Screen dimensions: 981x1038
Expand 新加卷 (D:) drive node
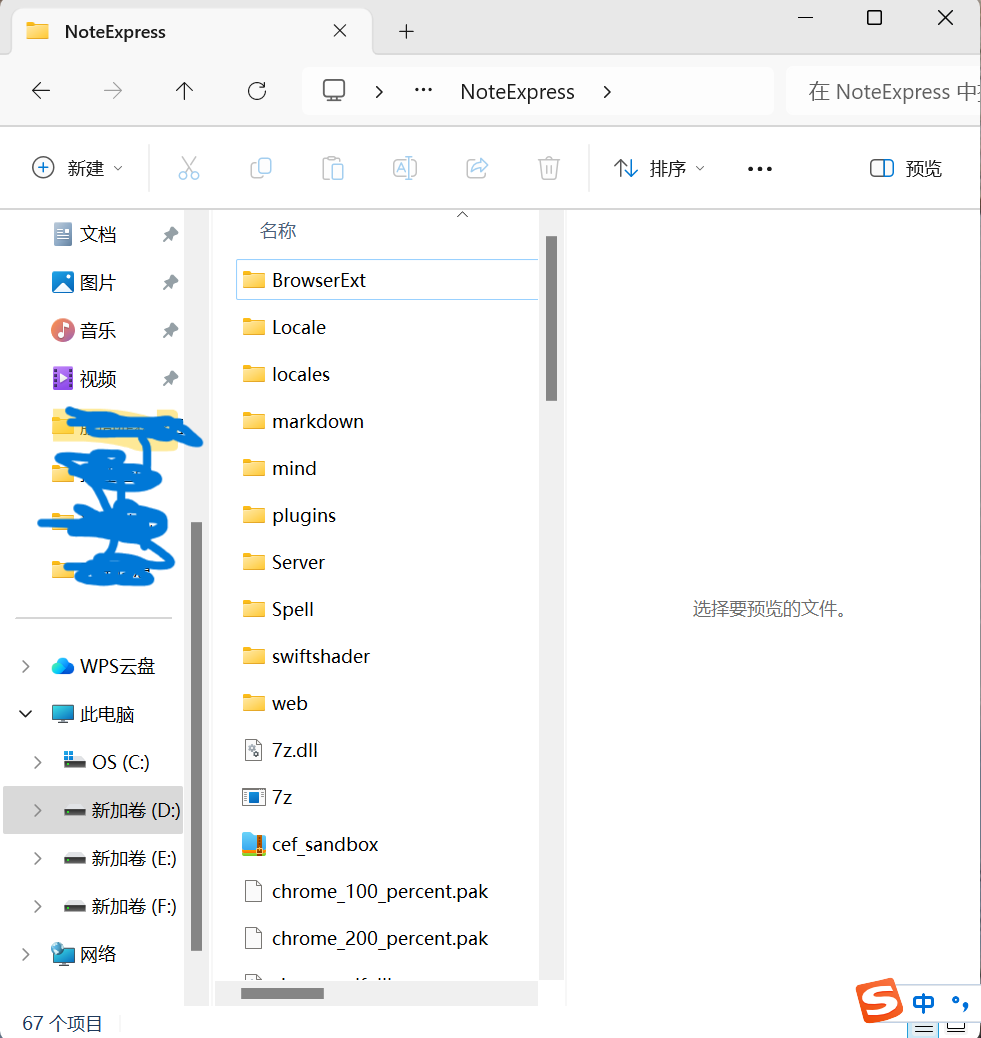[38, 810]
